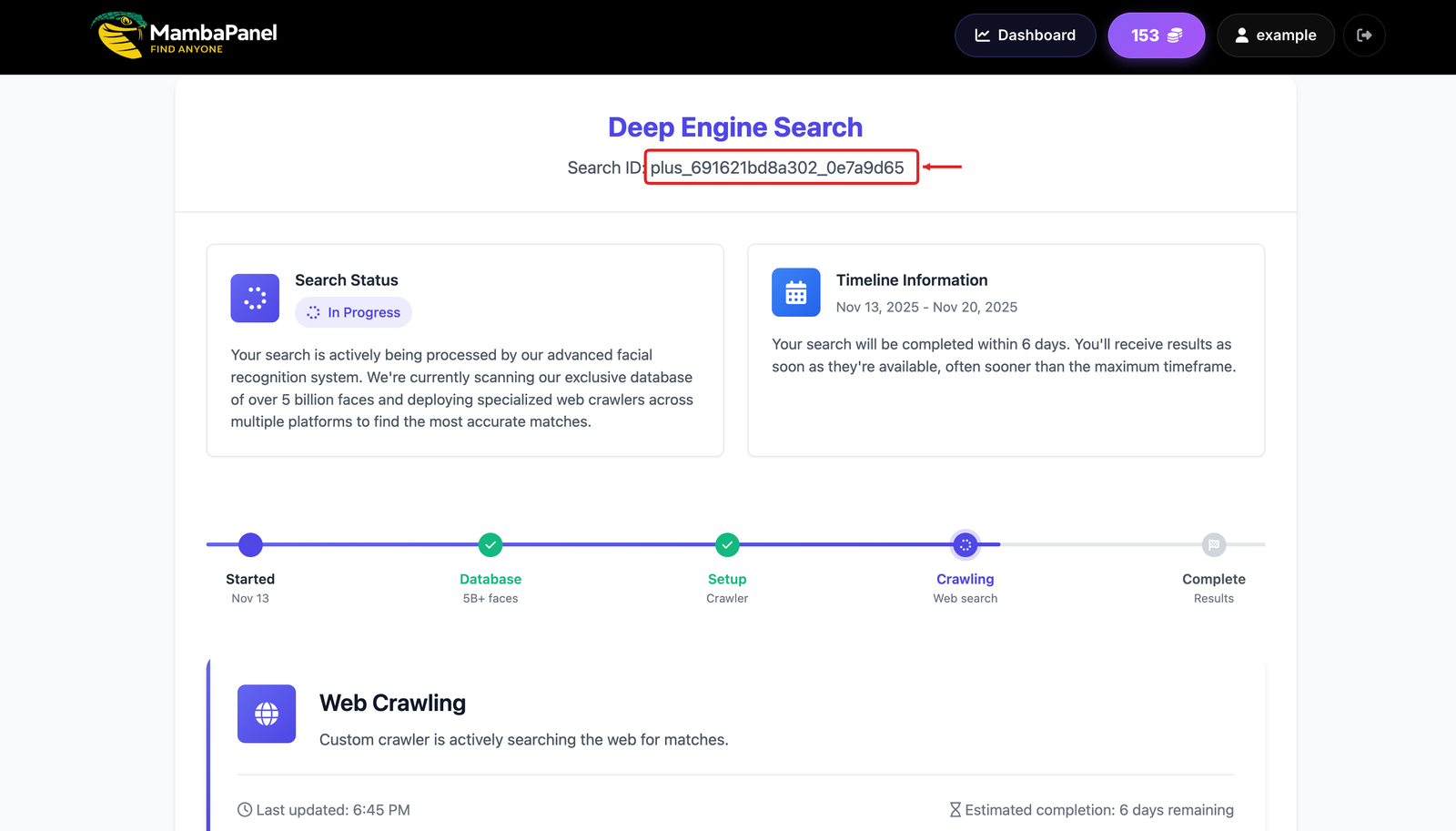The width and height of the screenshot is (1456, 831).
Task: Click the logout arrow icon
Action: coord(1364,35)
